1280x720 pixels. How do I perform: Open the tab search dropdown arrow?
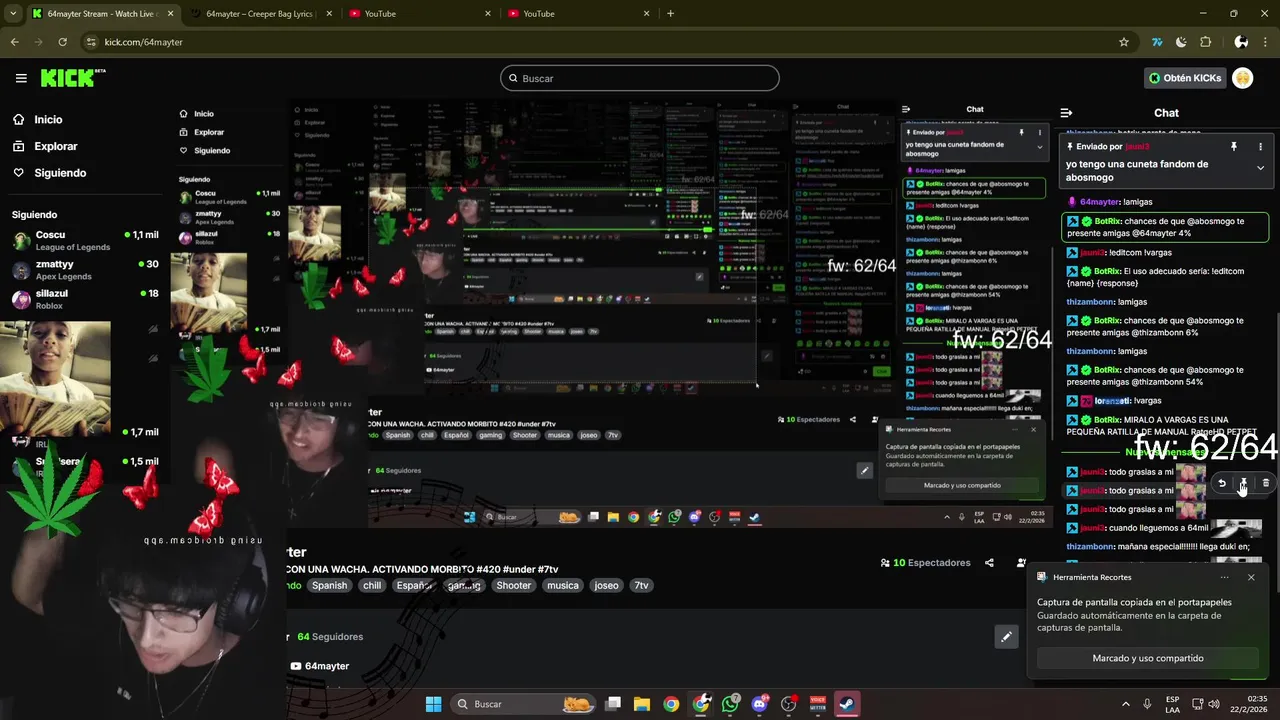point(13,14)
